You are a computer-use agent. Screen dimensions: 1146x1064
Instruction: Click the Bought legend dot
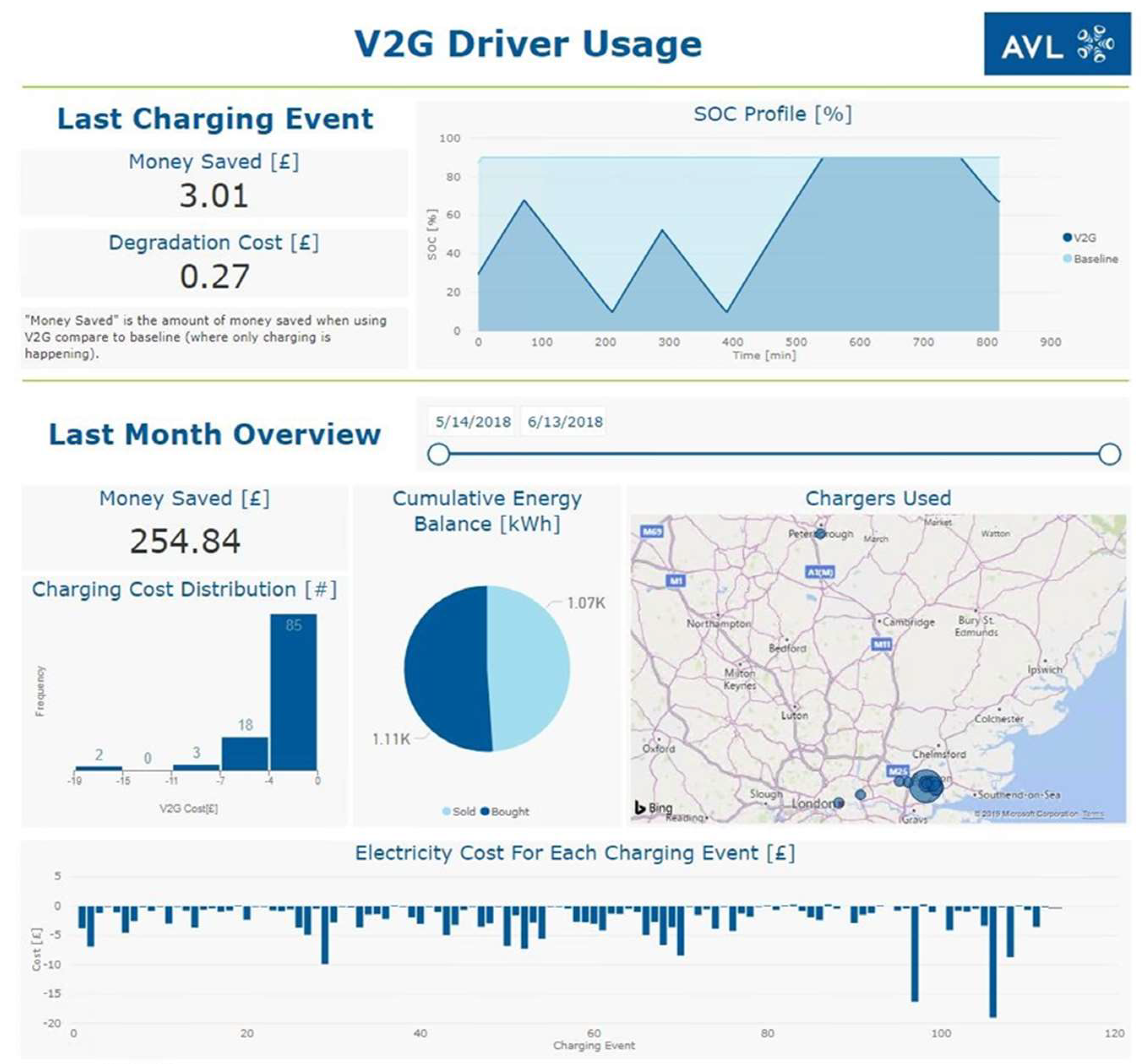[x=485, y=811]
